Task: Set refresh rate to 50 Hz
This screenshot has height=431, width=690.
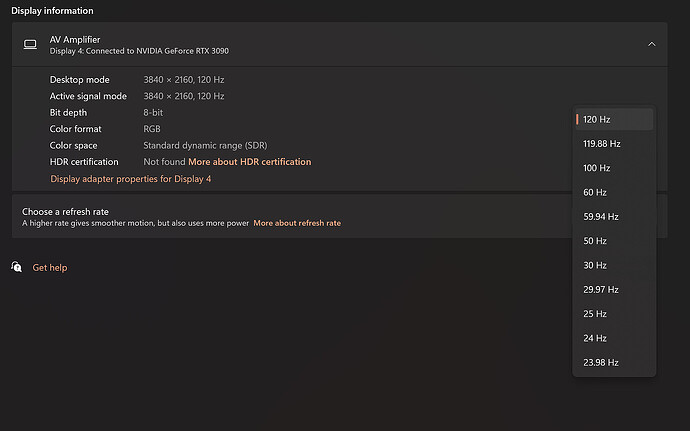Action: click(614, 241)
